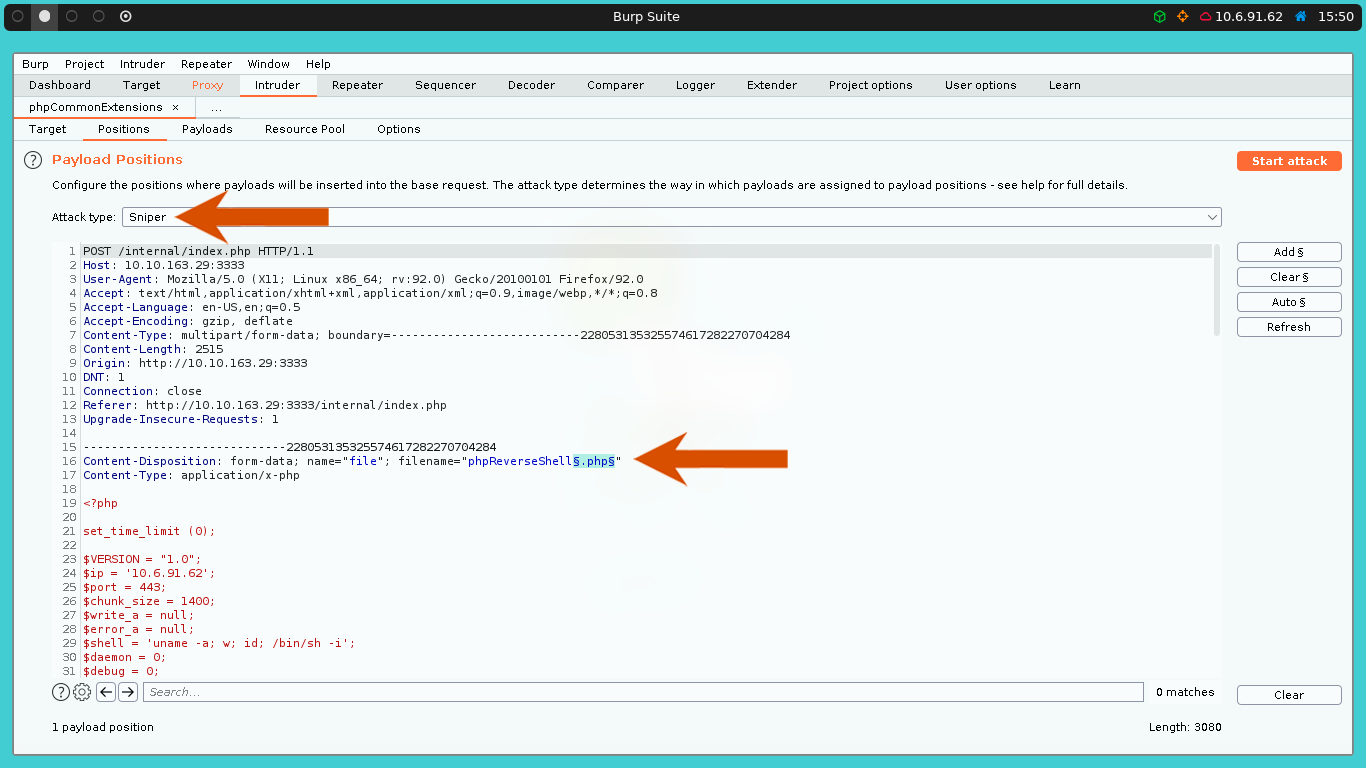Viewport: 1366px width, 768px height.
Task: Click the Start attack button
Action: coord(1289,161)
